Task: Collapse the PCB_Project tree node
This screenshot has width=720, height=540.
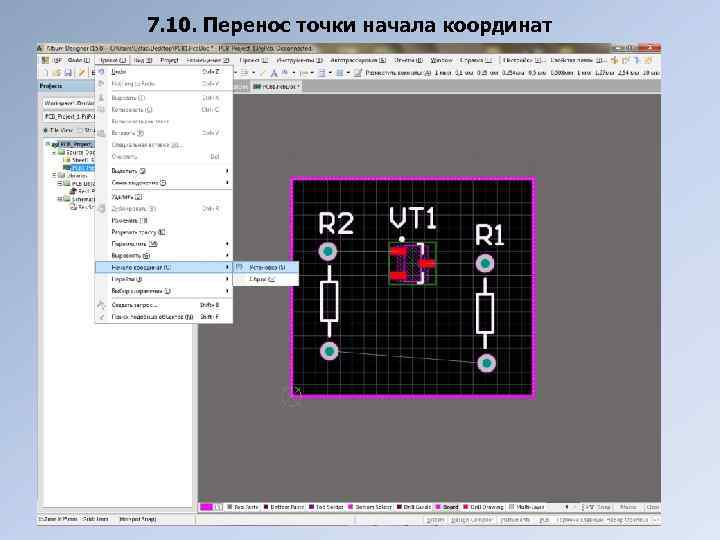Action: pos(48,144)
